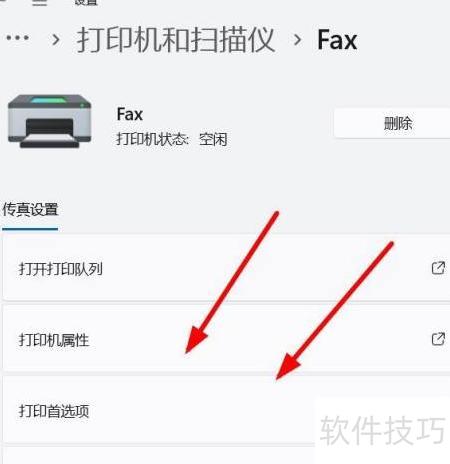Open 打印首选项
This screenshot has width=450, height=464.
pos(226,410)
